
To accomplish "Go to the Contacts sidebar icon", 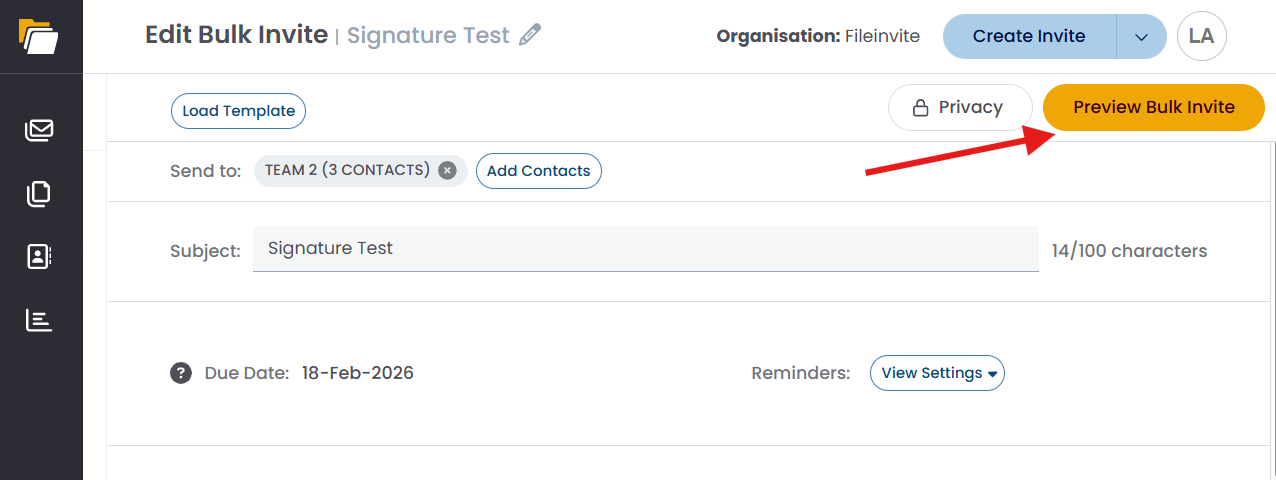I will point(39,257).
